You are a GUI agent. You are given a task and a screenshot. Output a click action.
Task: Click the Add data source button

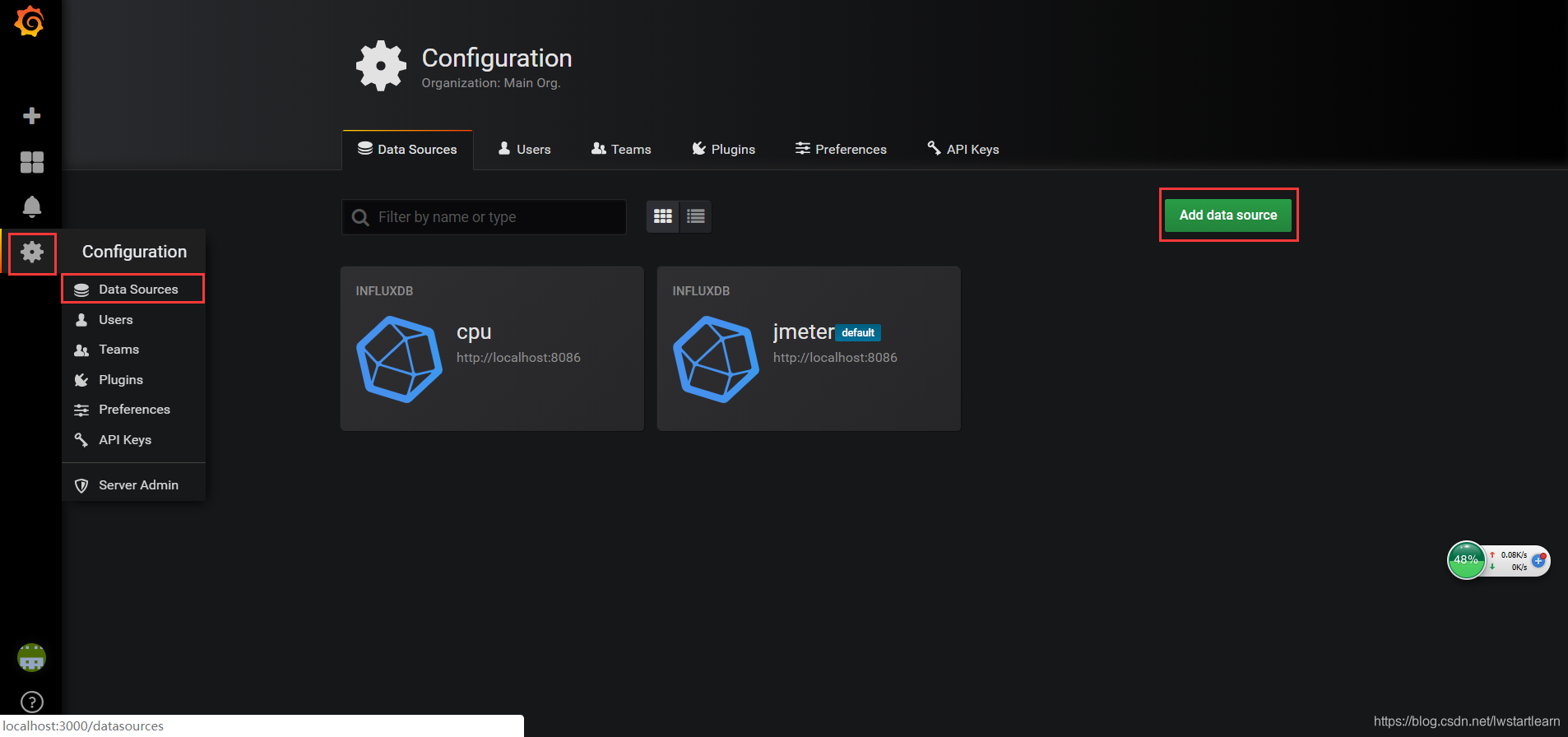1228,215
